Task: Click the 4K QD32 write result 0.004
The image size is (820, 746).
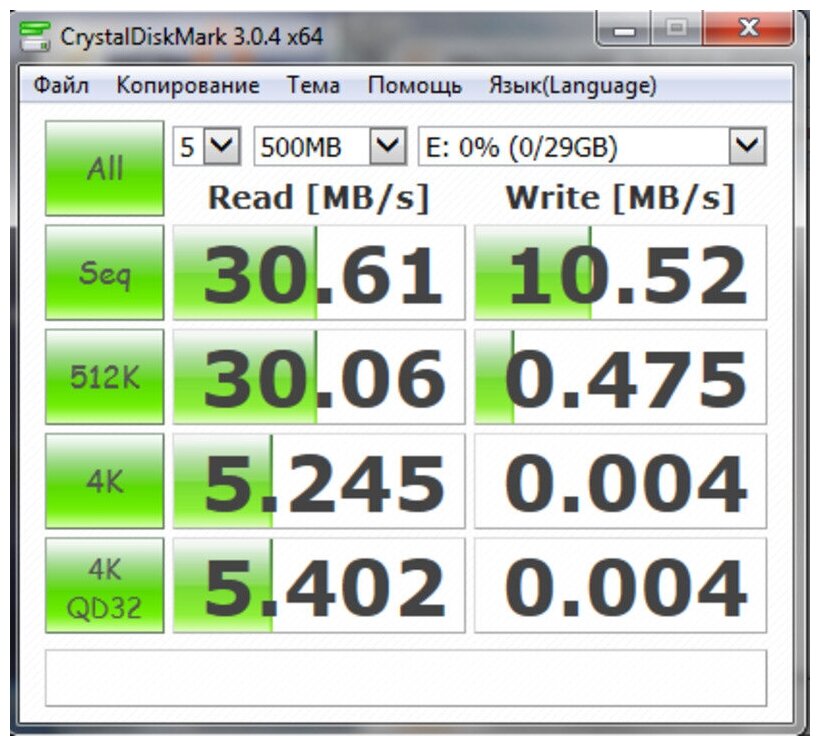Action: 621,585
